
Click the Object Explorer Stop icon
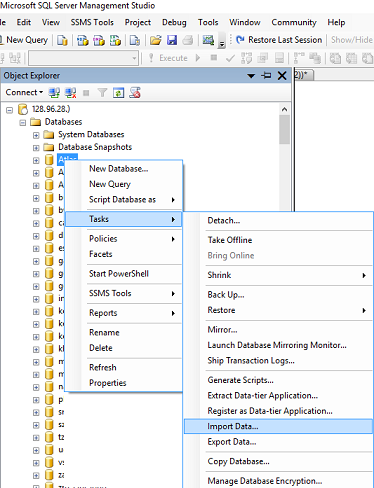pyautogui.click(x=86, y=93)
